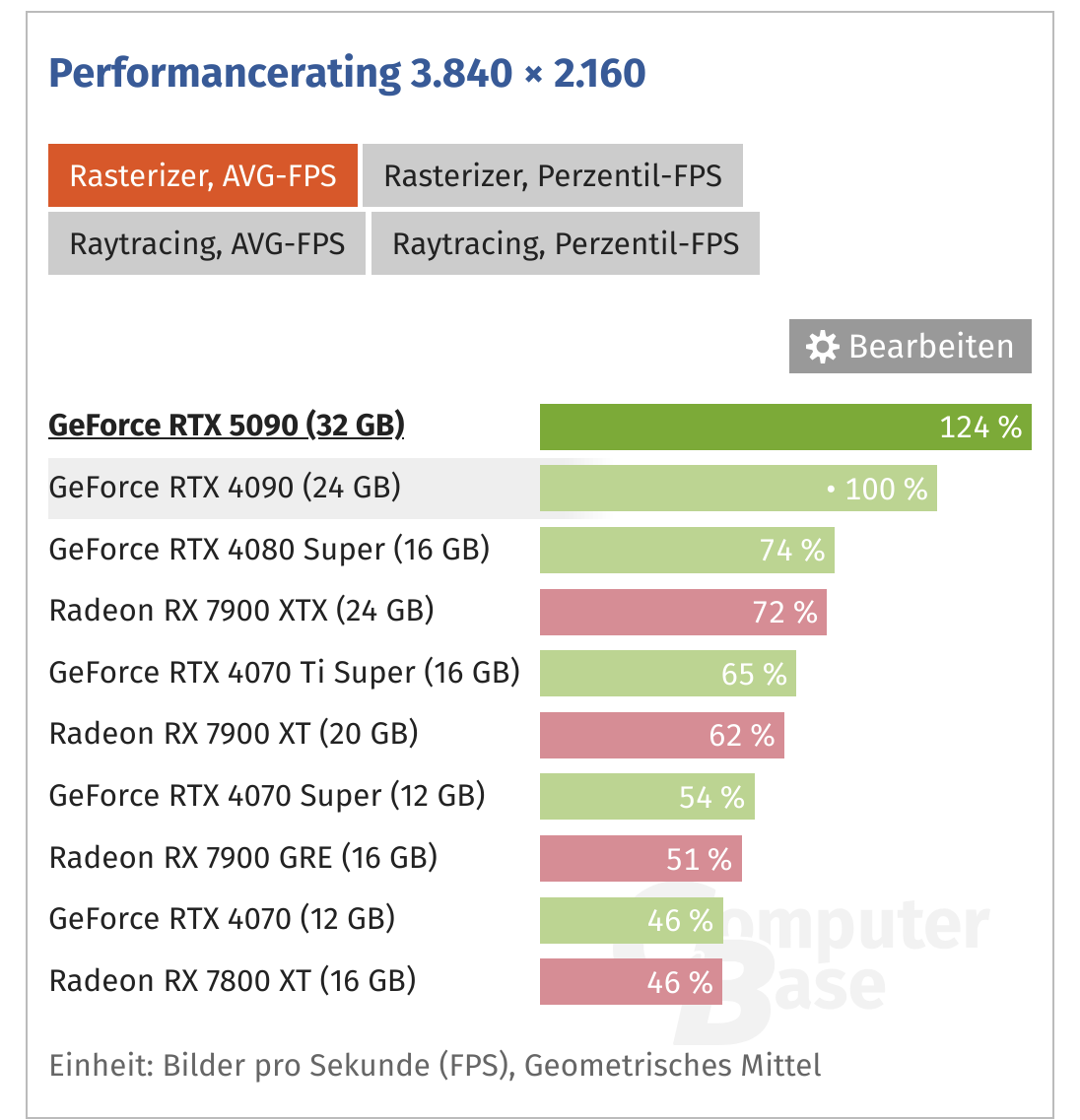
Task: Click the GeForce RTX 5090 (32 GB) link
Action: [x=227, y=425]
